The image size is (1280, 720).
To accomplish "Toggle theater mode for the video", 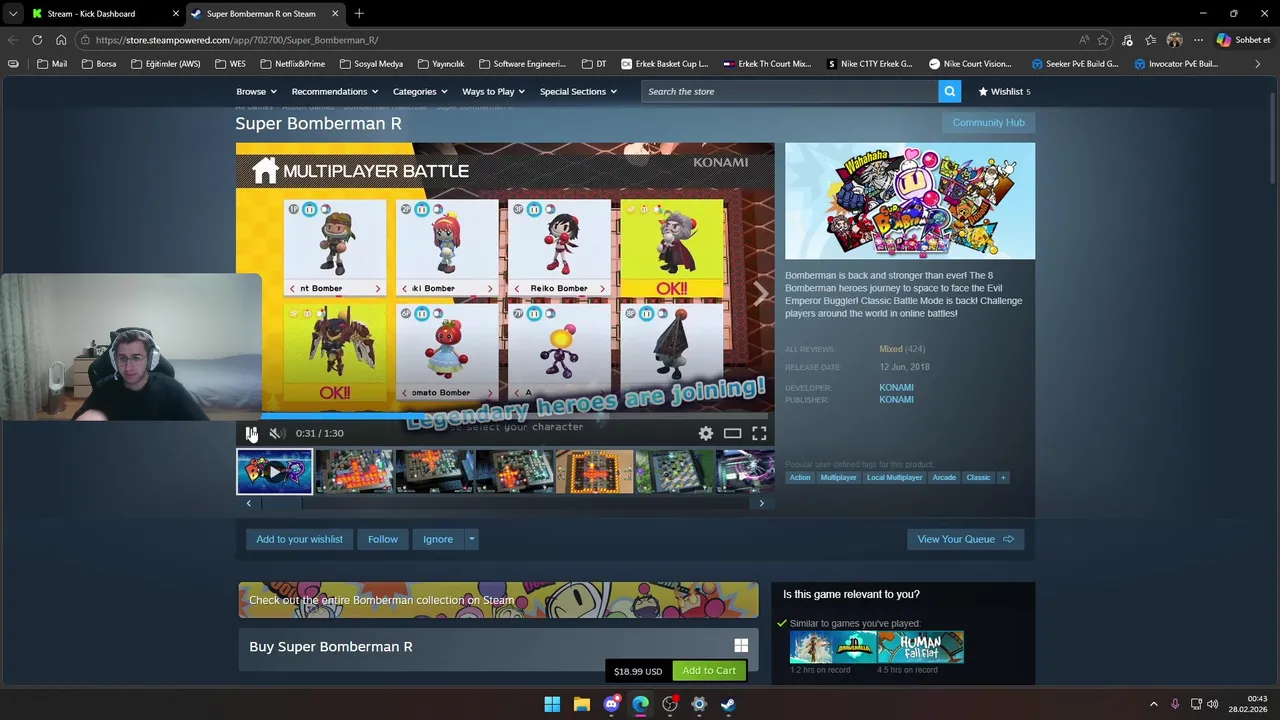I will point(732,433).
